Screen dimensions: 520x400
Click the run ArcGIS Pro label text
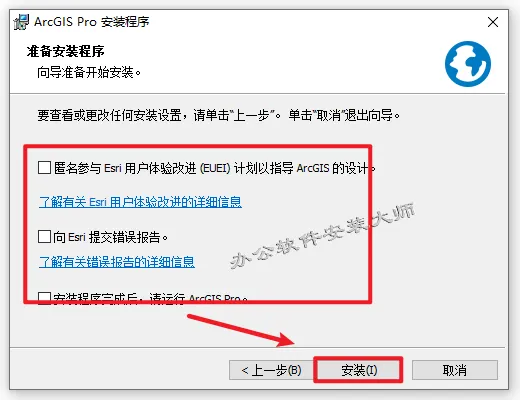tap(150, 298)
